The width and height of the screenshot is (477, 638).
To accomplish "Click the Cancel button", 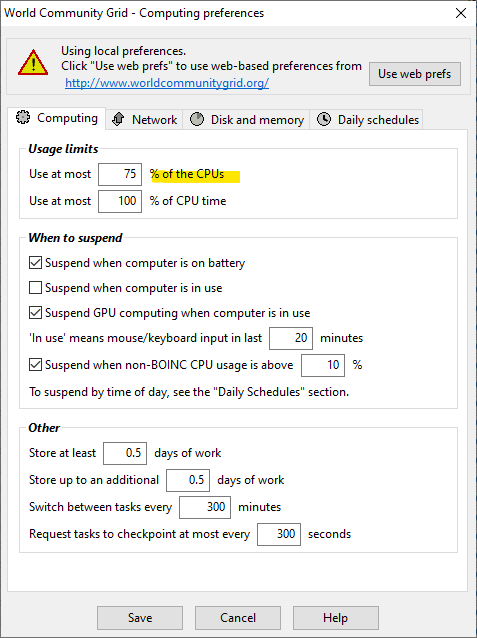I will (x=238, y=618).
